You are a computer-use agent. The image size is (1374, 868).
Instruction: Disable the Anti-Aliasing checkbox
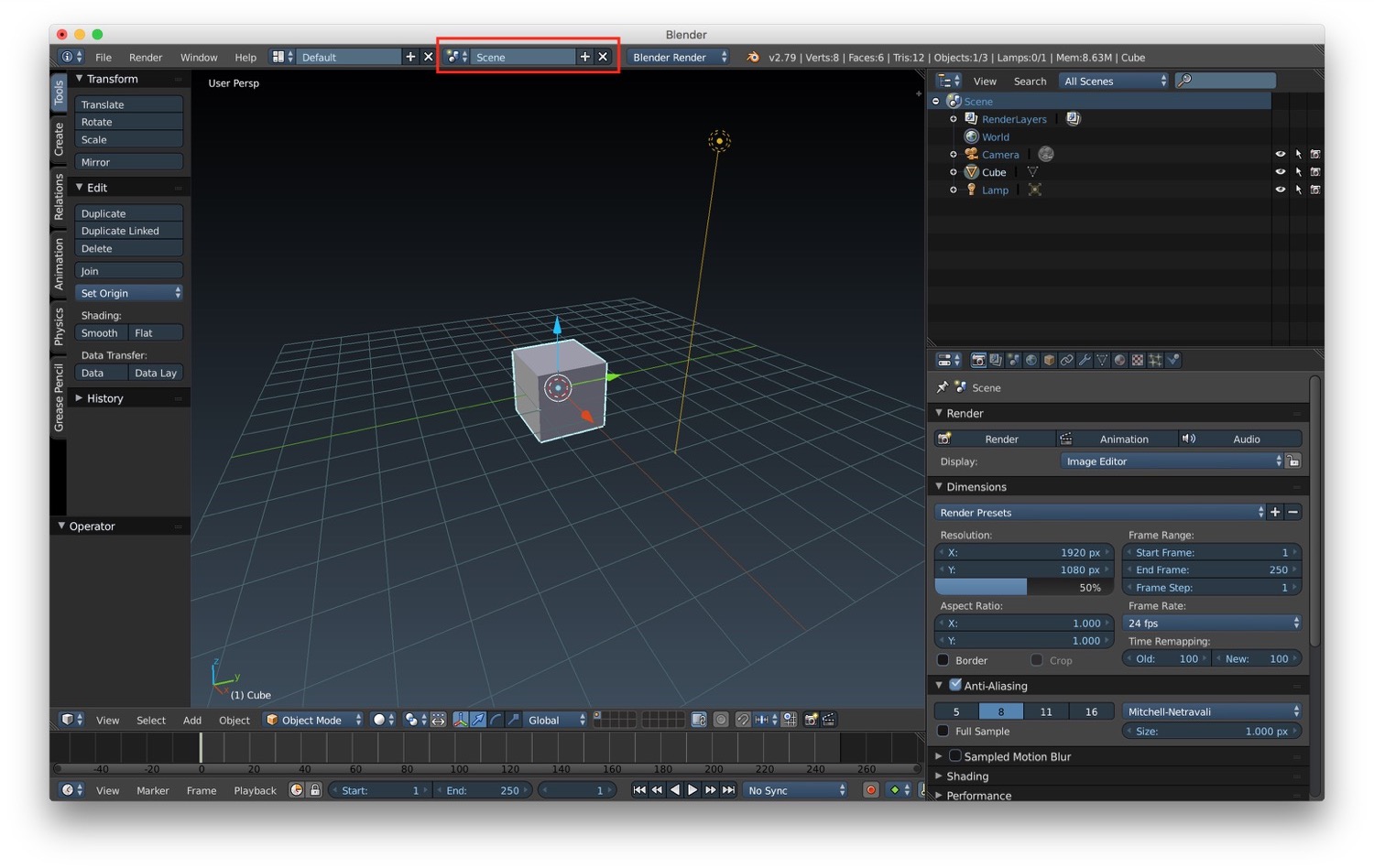pyautogui.click(x=955, y=685)
